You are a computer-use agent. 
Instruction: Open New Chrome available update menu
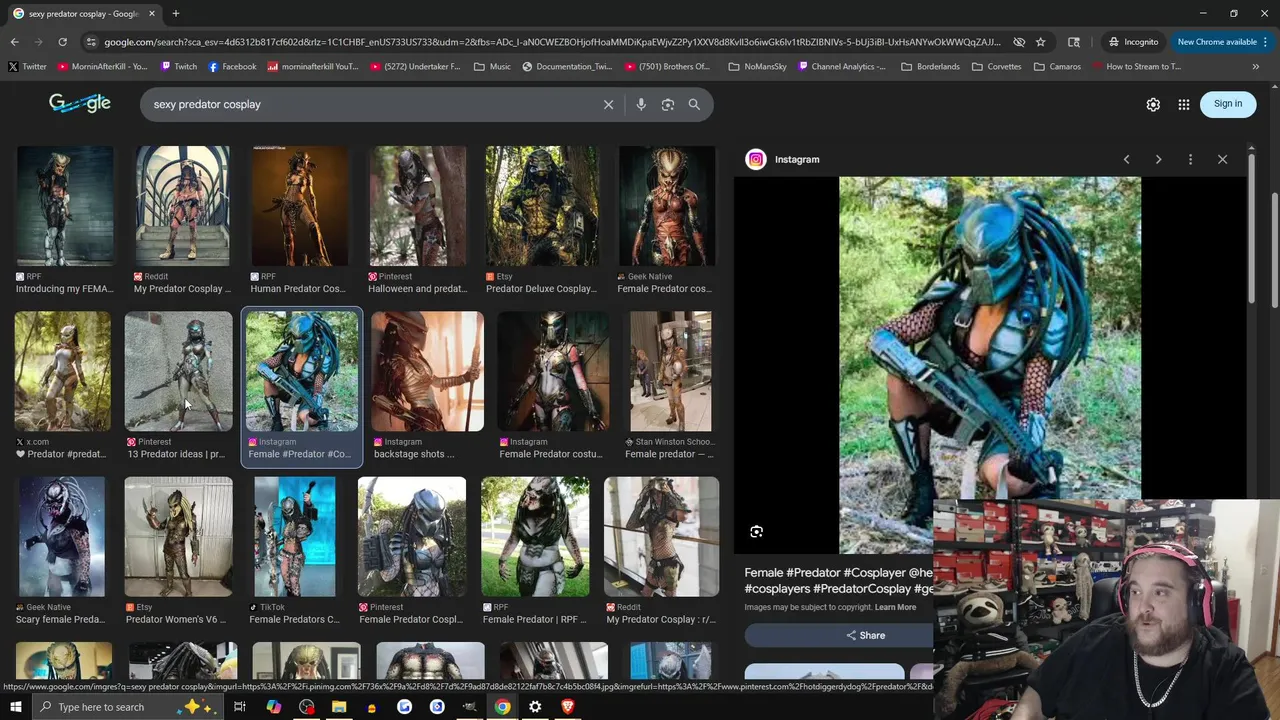point(1222,42)
